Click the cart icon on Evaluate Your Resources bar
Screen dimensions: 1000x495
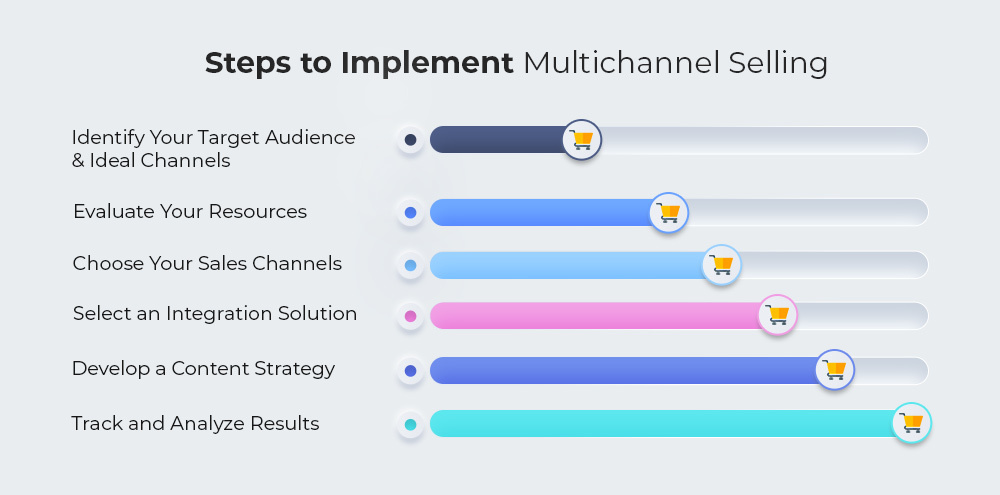tap(668, 212)
